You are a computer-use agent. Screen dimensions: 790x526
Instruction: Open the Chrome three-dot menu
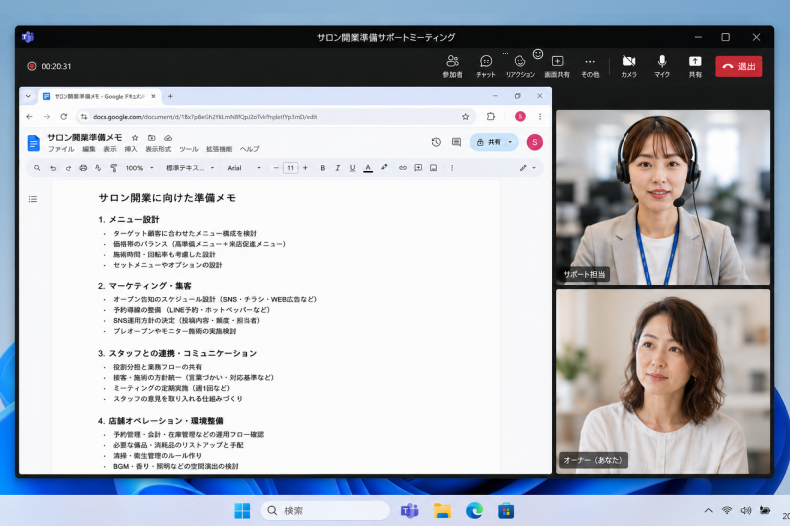tap(540, 116)
